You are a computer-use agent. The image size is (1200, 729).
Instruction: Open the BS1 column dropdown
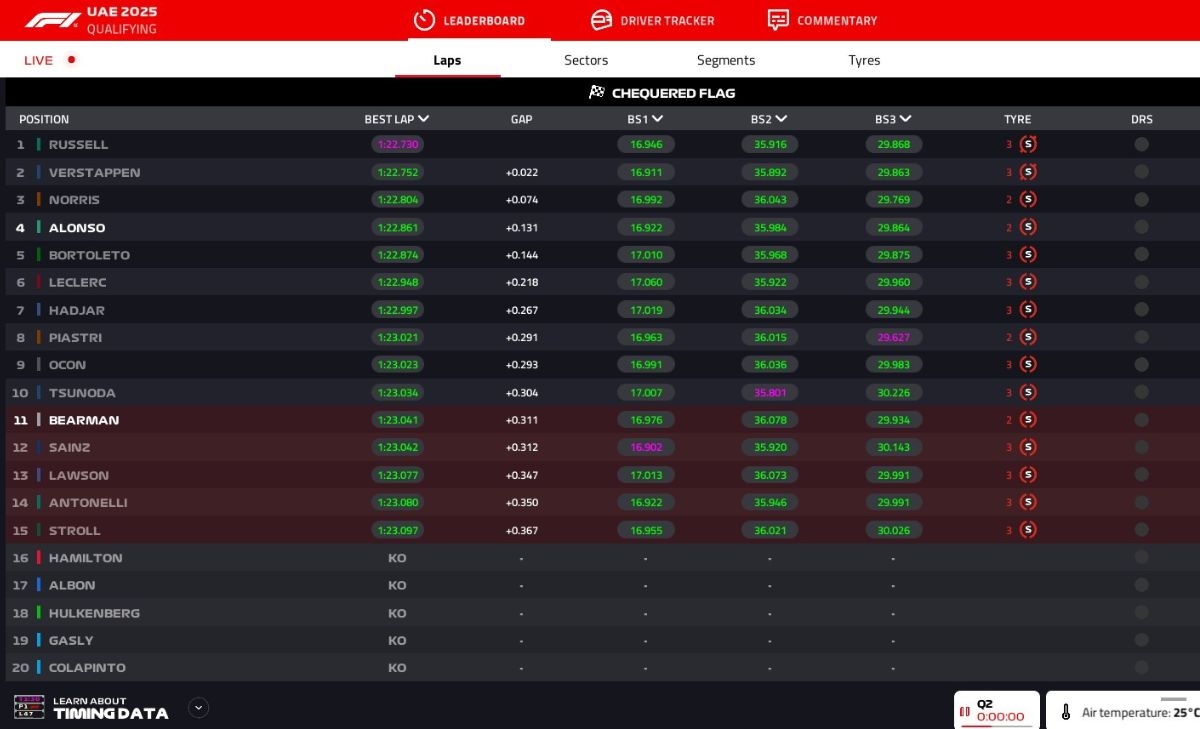(x=657, y=119)
